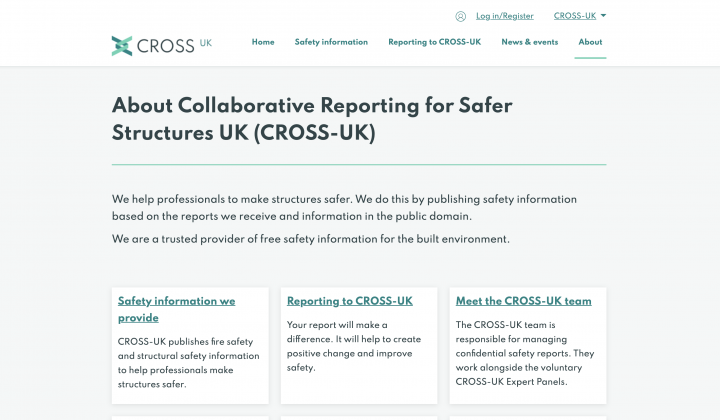
Task: Click the CROSS UK logo
Action: coord(162,45)
